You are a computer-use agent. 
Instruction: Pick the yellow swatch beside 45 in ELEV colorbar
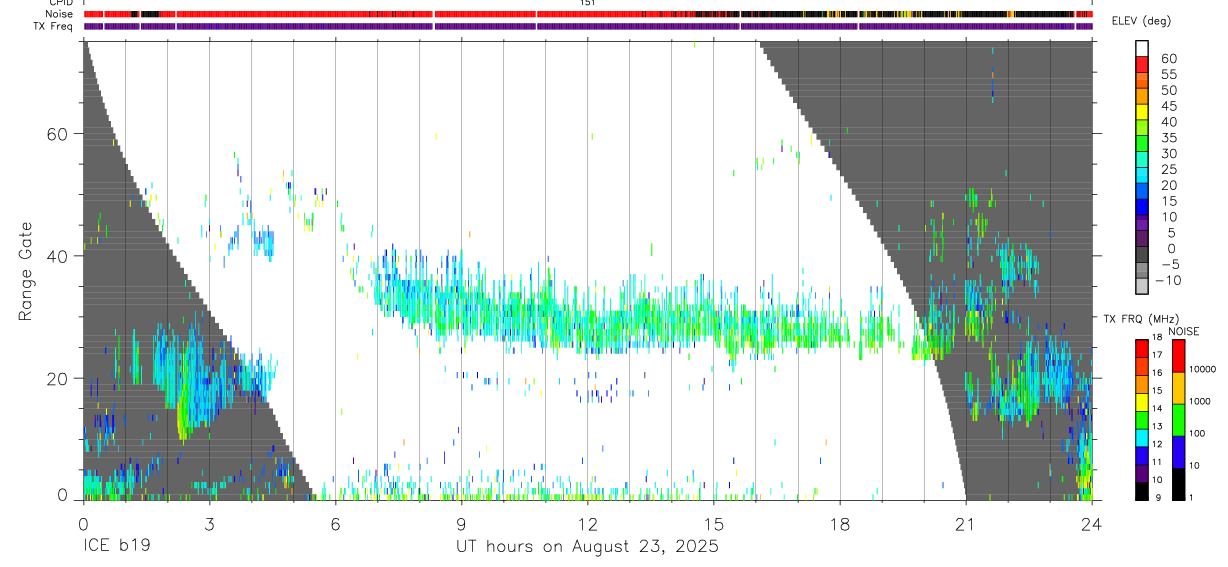1142,112
